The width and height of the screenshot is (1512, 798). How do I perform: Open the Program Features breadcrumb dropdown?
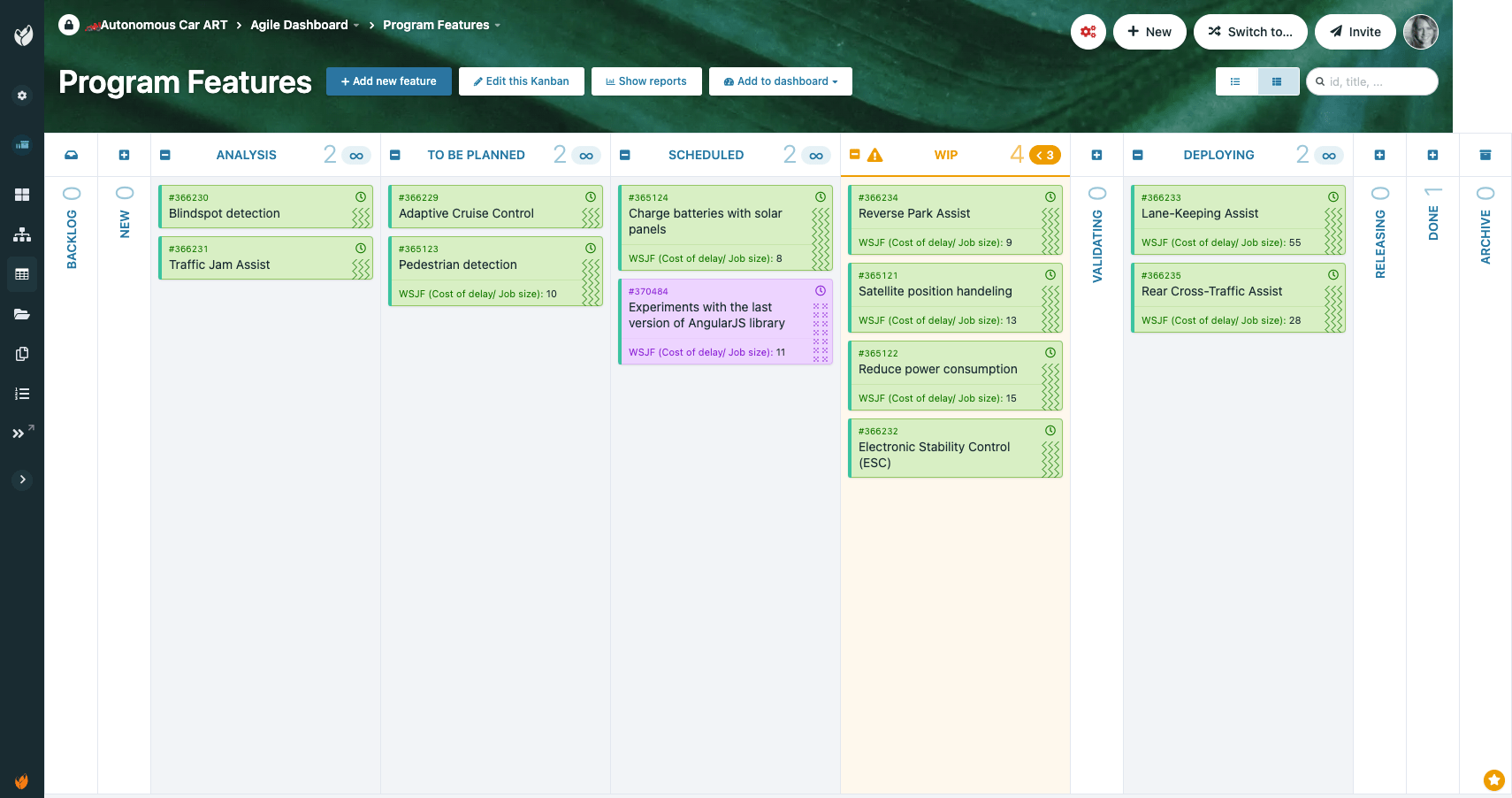pos(498,25)
